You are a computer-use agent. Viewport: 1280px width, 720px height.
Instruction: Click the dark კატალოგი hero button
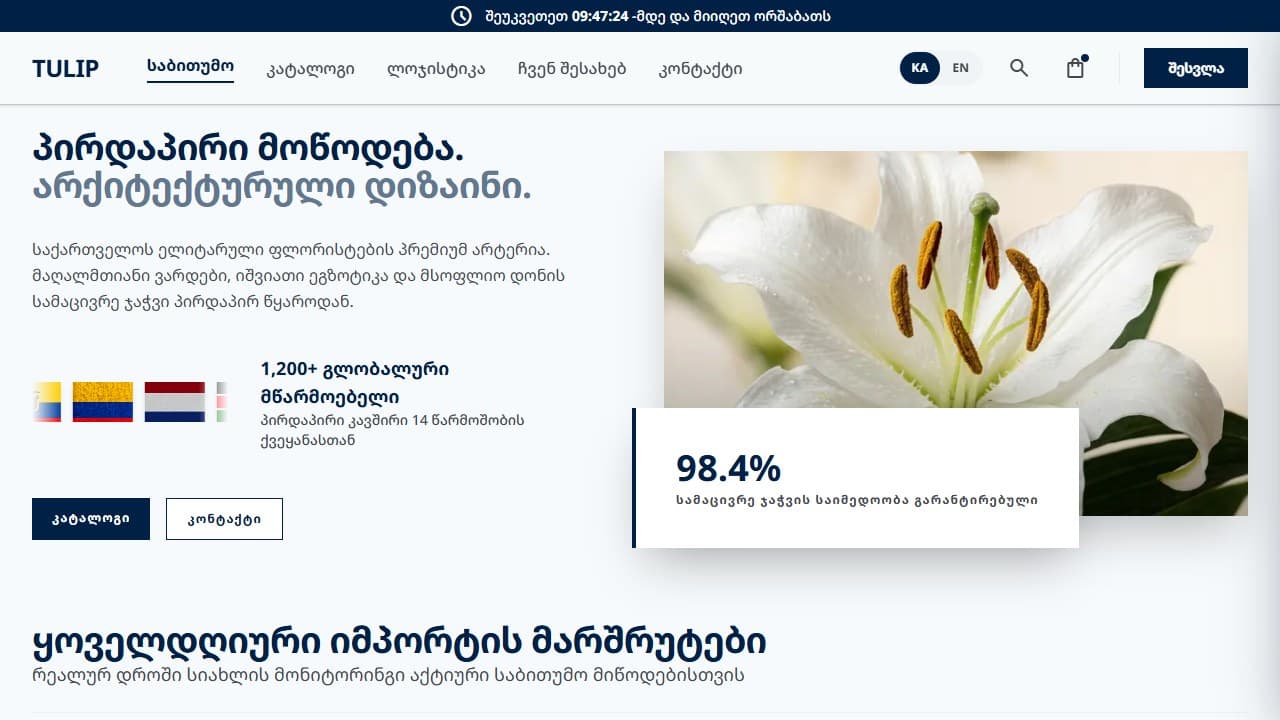pyautogui.click(x=91, y=519)
